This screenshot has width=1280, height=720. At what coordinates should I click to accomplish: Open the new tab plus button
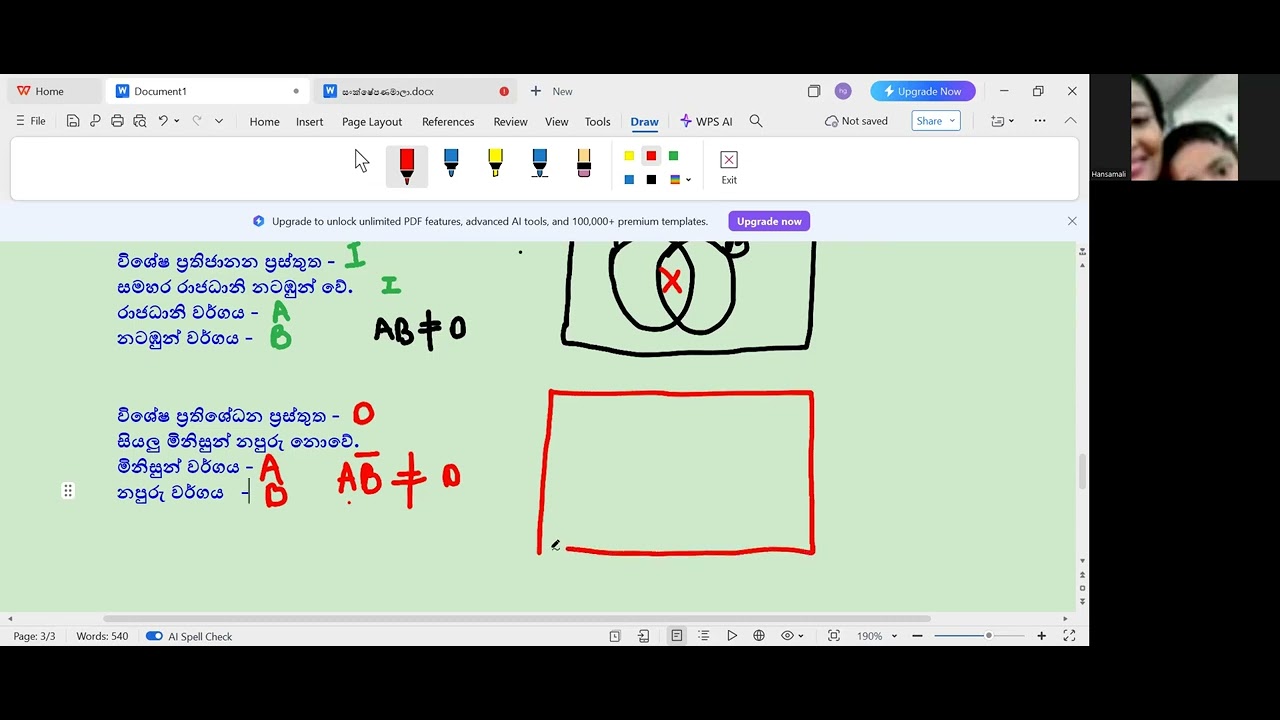coord(536,91)
